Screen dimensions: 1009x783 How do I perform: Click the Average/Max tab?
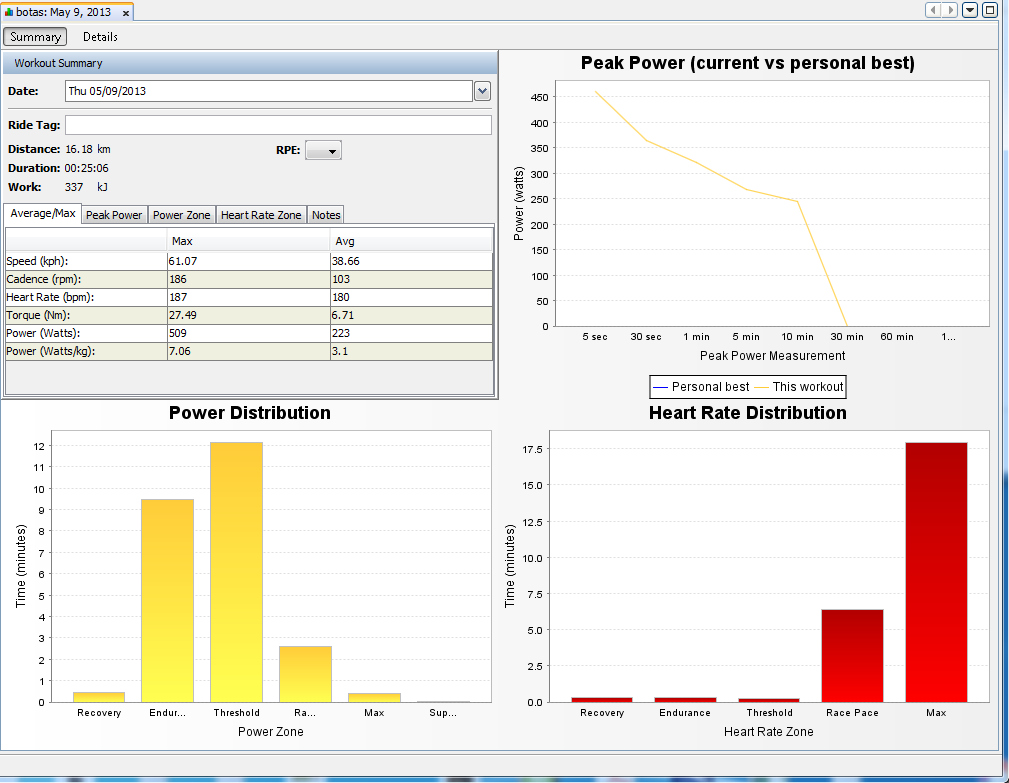(x=42, y=214)
